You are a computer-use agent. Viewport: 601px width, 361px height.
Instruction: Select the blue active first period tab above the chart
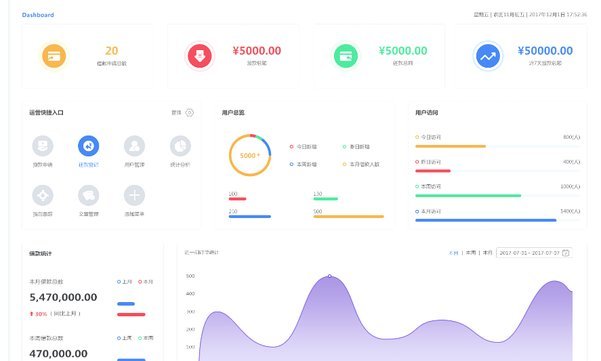pos(453,253)
